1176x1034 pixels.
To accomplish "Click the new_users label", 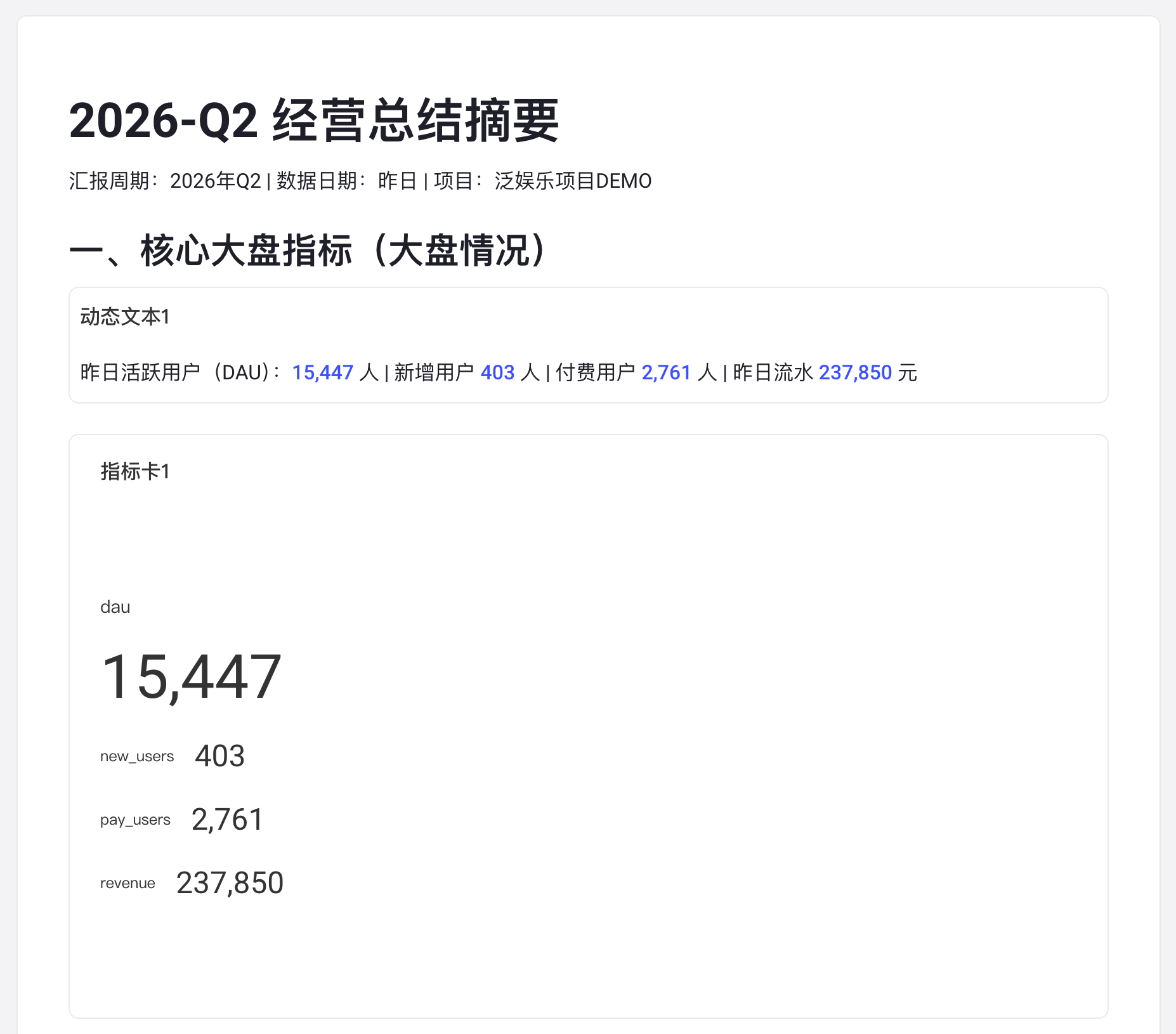I will pyautogui.click(x=137, y=756).
